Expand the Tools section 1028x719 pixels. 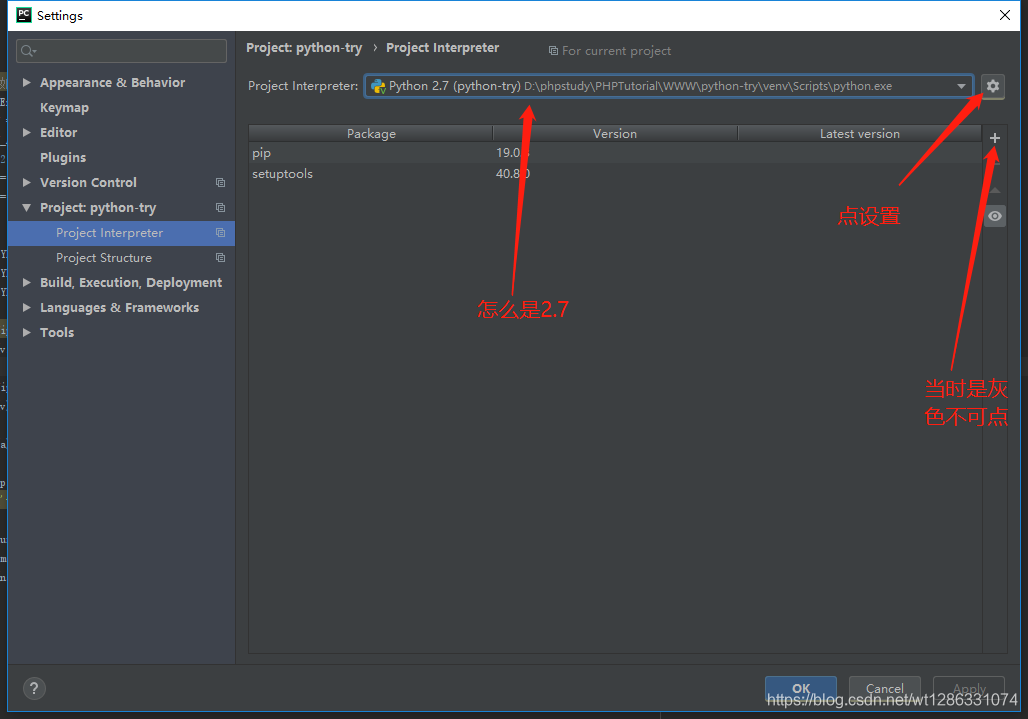27,332
